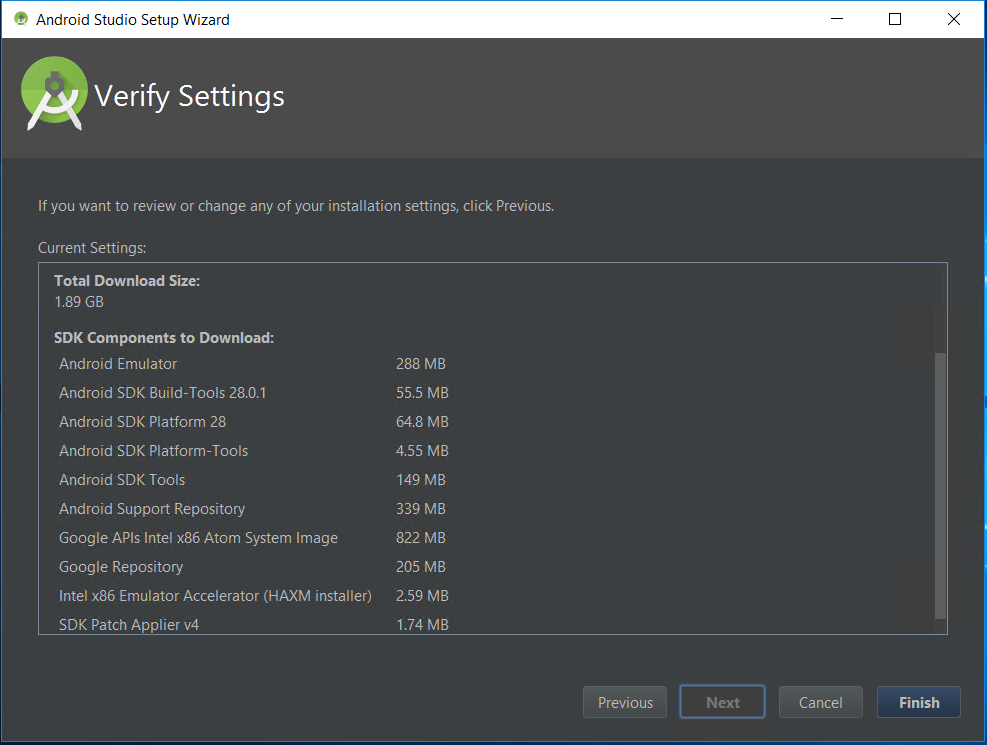Select the Android Emulator entry

point(118,364)
